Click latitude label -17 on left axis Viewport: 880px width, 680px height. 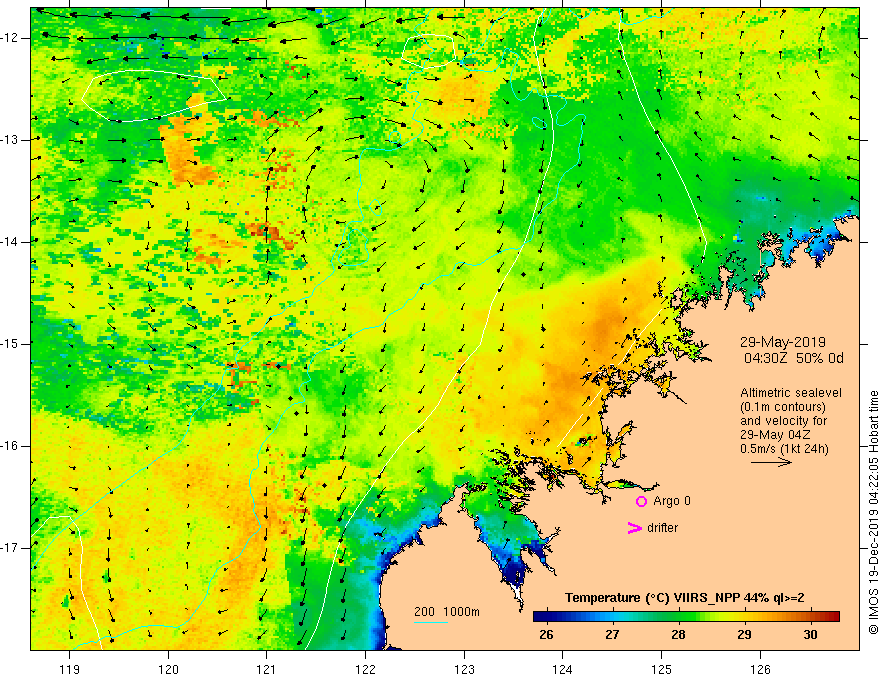click(11, 548)
